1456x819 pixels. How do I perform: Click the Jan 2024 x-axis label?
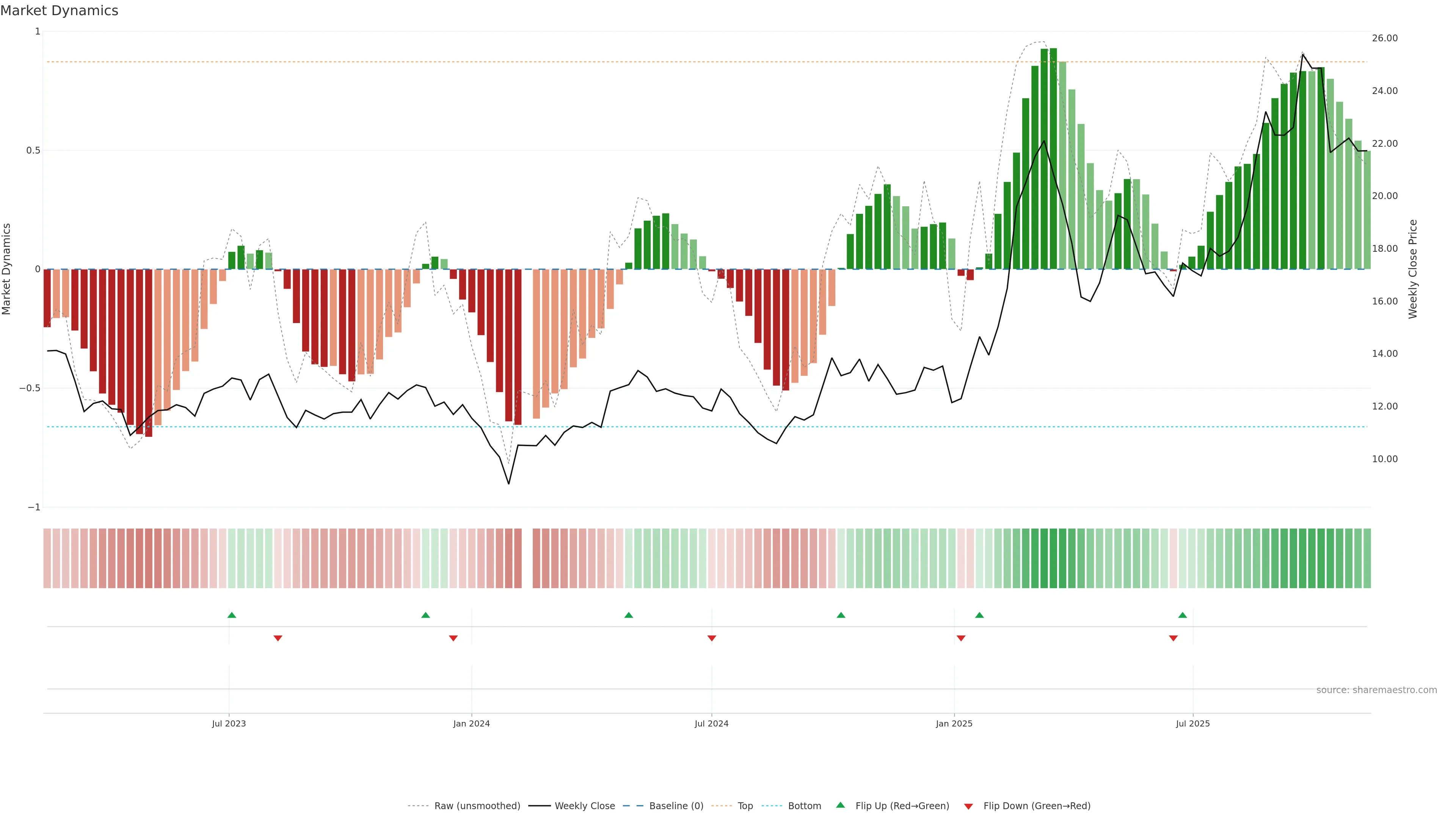[471, 723]
